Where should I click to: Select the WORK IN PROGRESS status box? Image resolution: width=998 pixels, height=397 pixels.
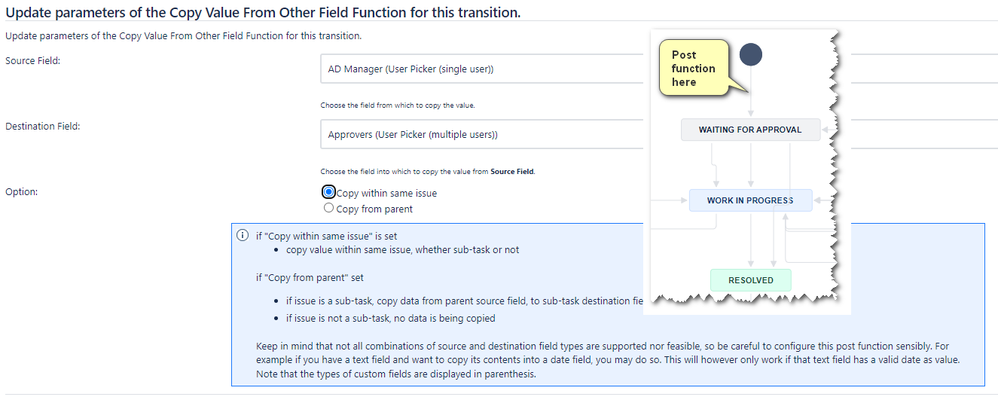pos(750,200)
